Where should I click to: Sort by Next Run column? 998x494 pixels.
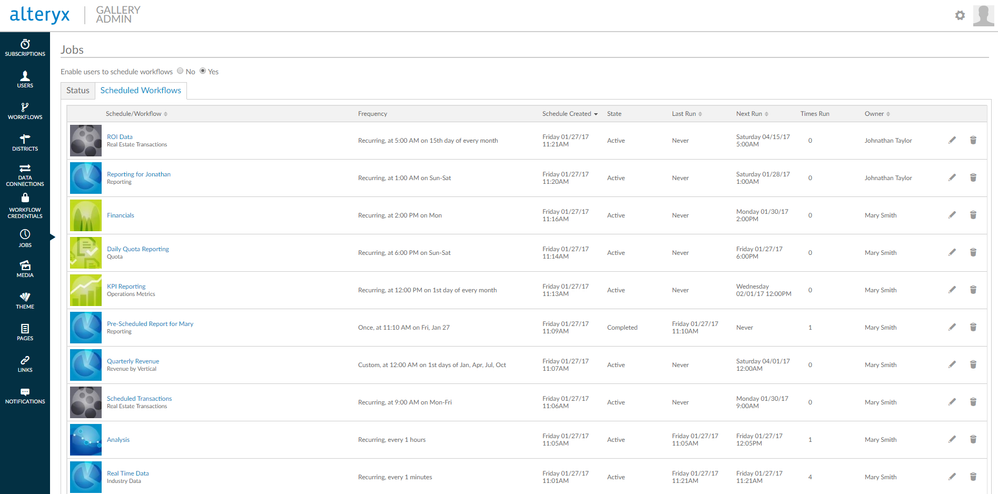(752, 114)
